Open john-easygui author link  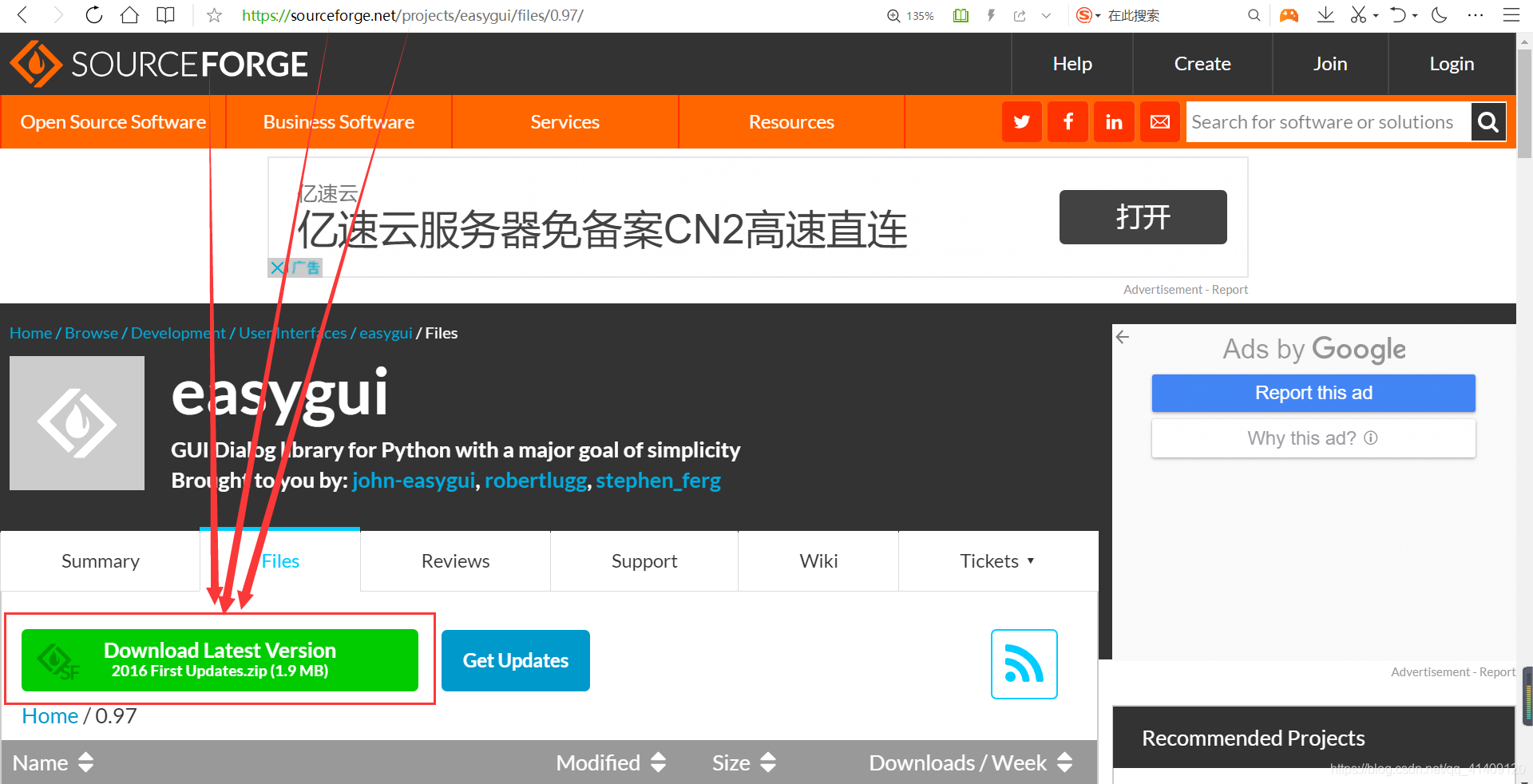coord(414,481)
